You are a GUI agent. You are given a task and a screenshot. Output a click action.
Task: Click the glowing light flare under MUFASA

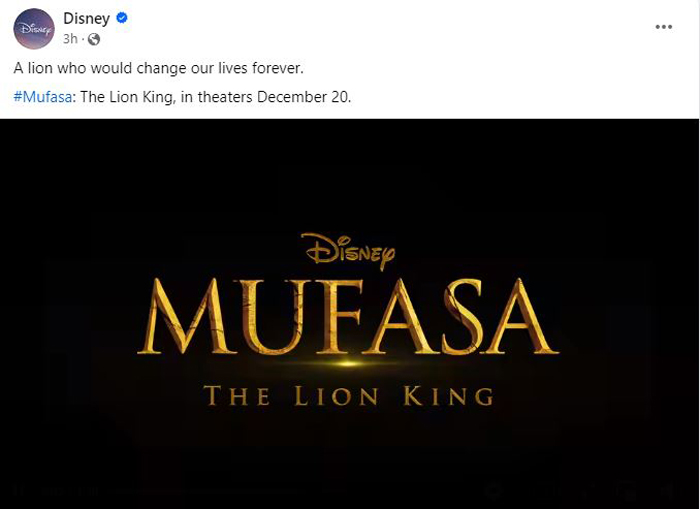pyautogui.click(x=348, y=363)
